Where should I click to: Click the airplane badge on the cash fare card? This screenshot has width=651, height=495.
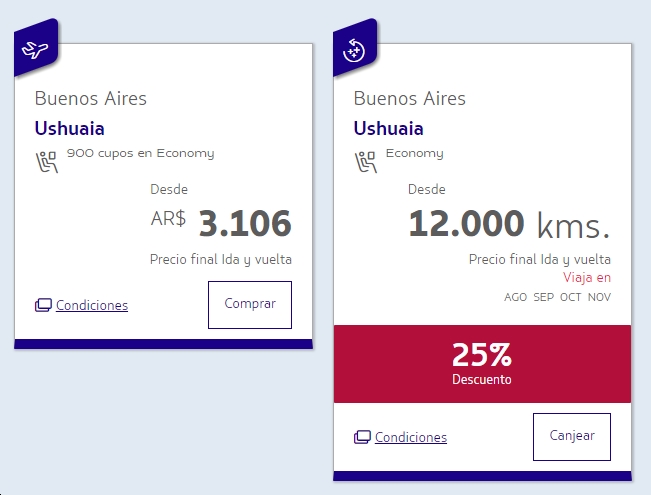point(35,49)
